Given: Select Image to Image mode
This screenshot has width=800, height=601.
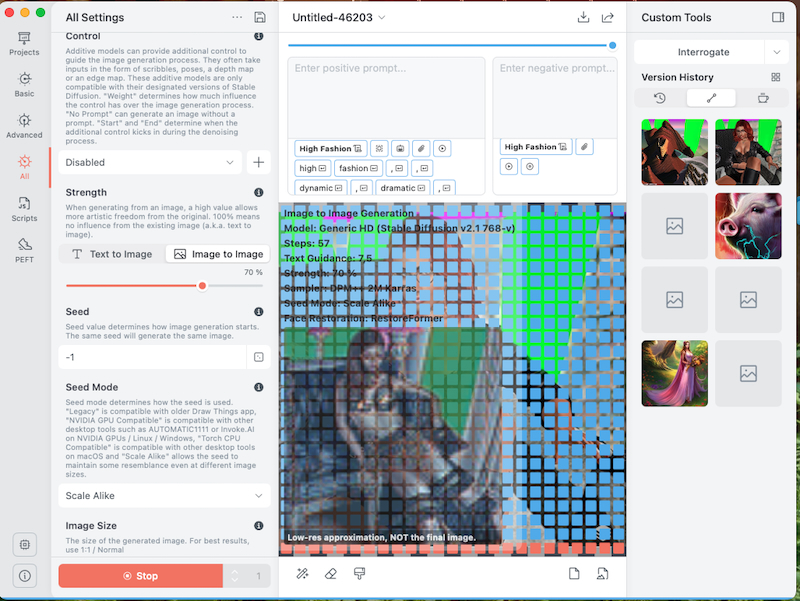Looking at the screenshot, I should click(218, 254).
